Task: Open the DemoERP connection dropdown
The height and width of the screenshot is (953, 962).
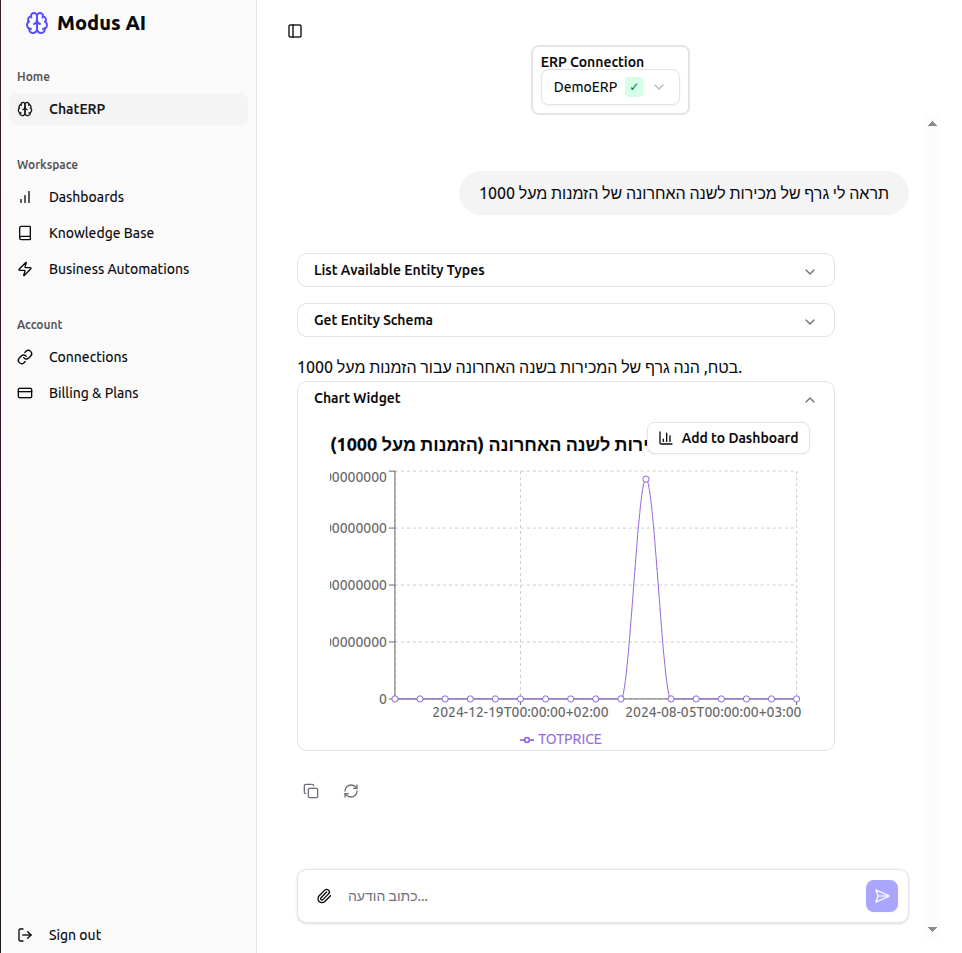Action: 659,87
